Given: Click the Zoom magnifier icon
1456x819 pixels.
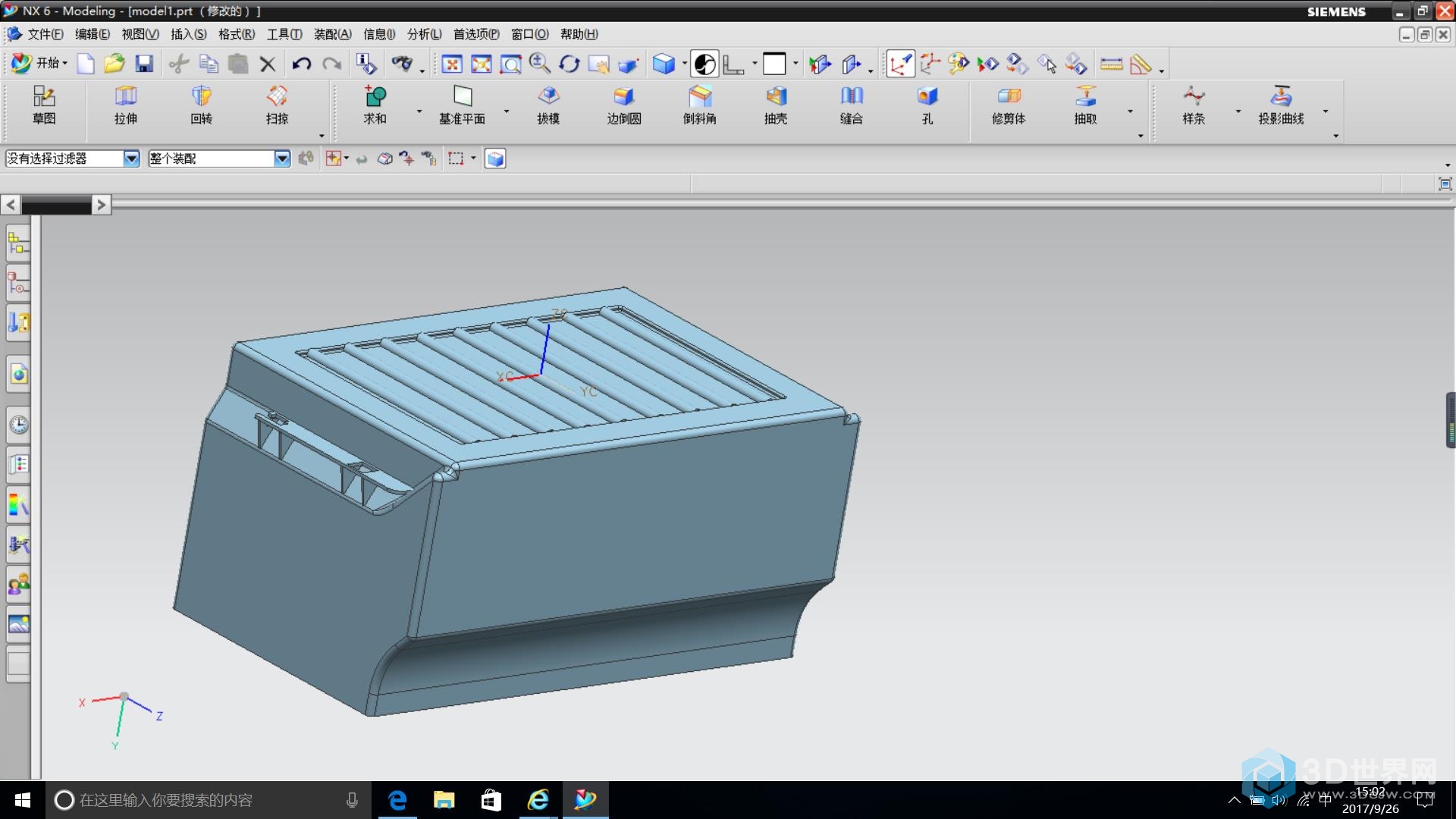Looking at the screenshot, I should (540, 64).
